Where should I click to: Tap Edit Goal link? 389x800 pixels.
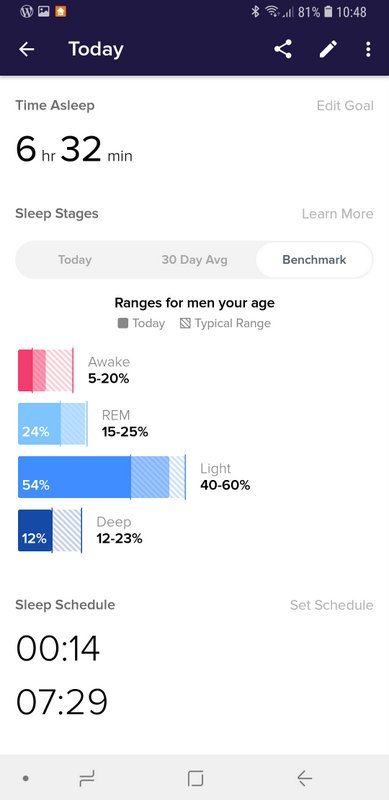(x=345, y=106)
